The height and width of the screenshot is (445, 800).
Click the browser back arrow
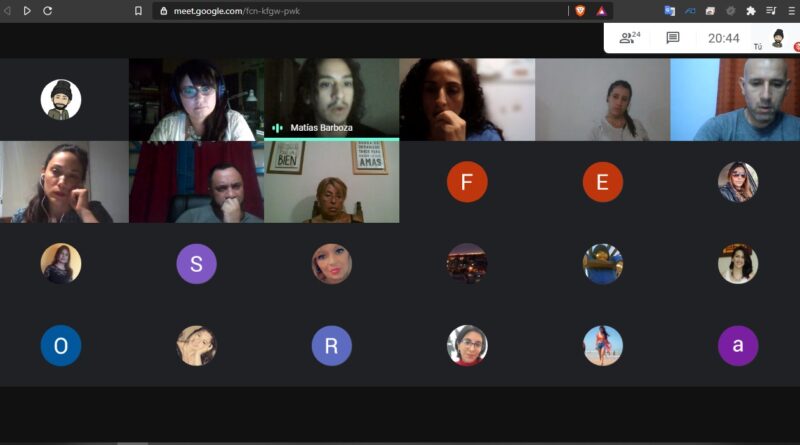click(7, 11)
